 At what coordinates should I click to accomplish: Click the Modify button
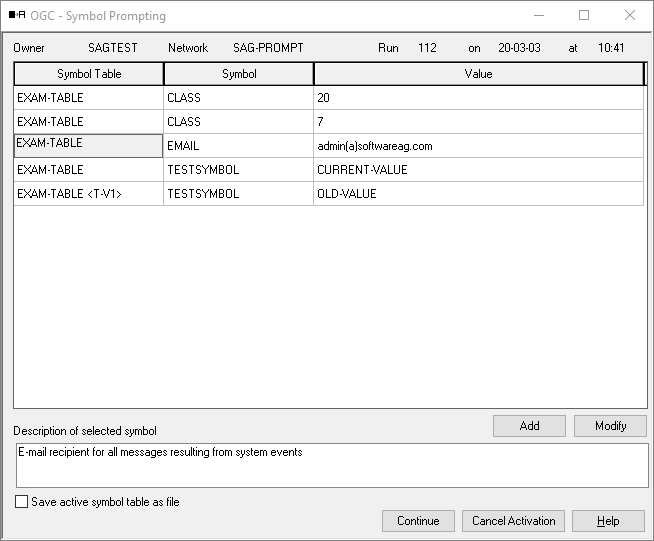coord(610,426)
